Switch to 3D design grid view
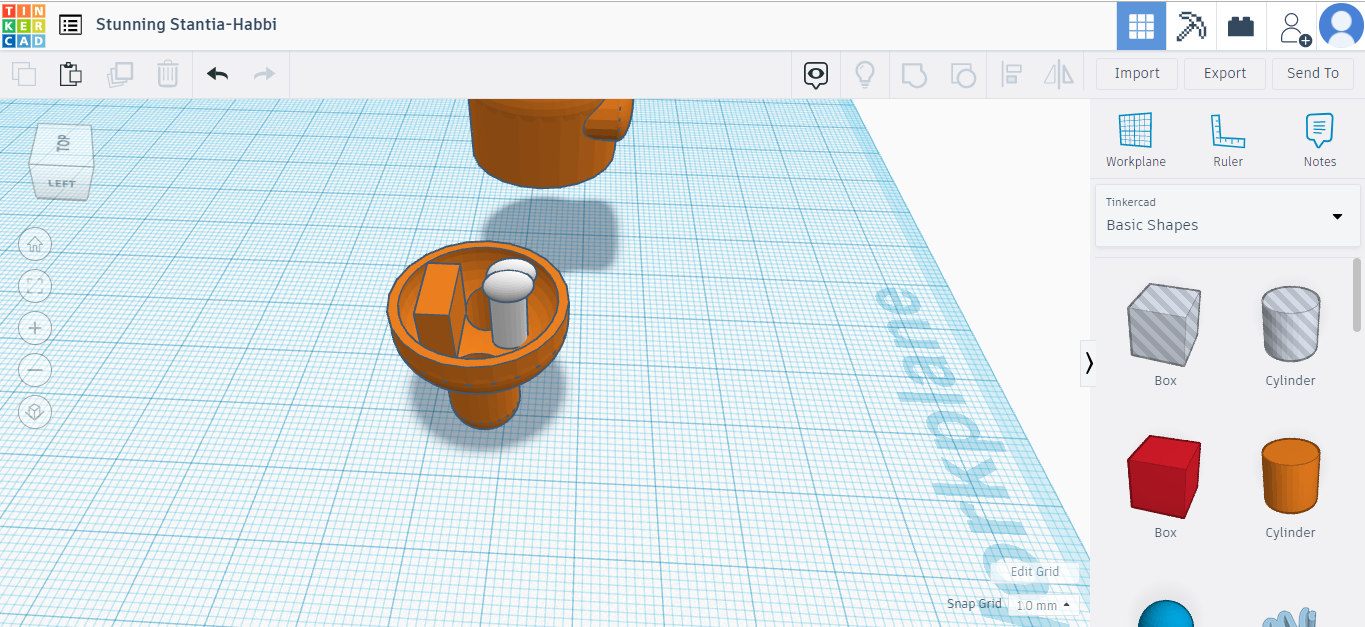Viewport: 1365px width, 627px height. pyautogui.click(x=1141, y=26)
